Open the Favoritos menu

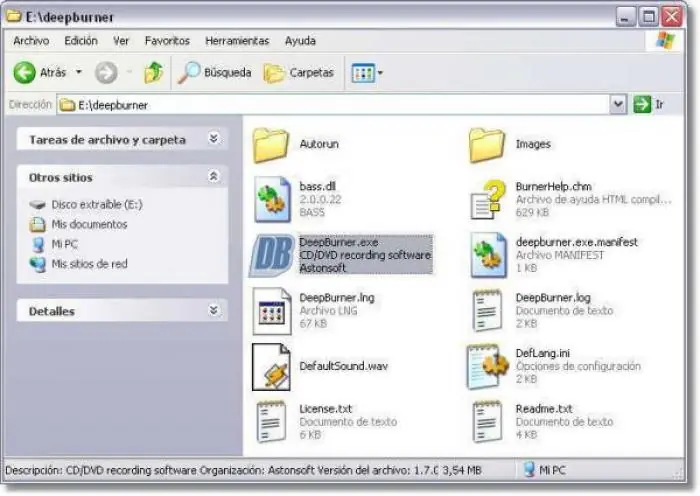click(x=167, y=41)
